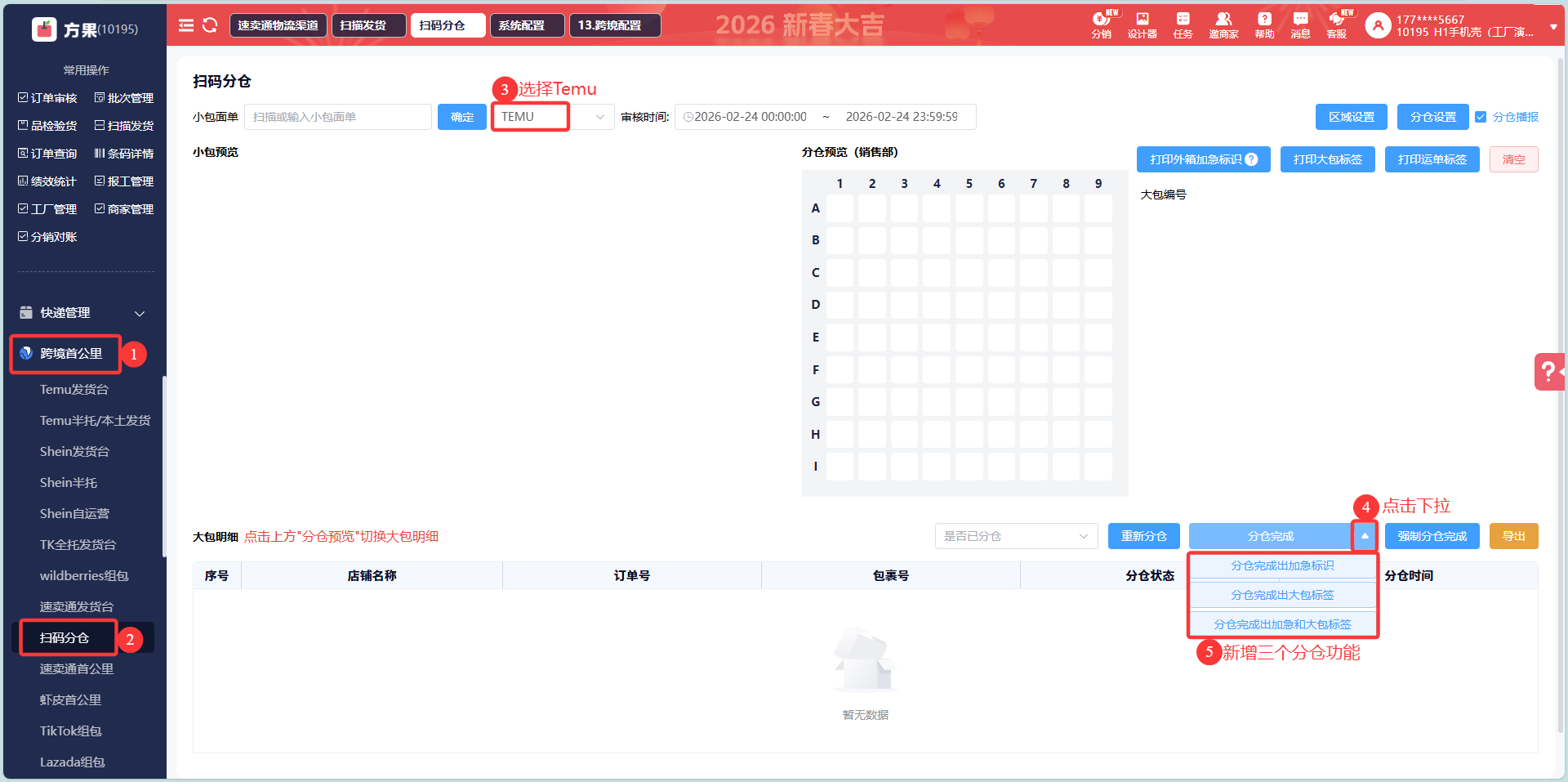The image size is (1568, 782).
Task: Open the 帮助 help icon
Action: [x=1264, y=25]
